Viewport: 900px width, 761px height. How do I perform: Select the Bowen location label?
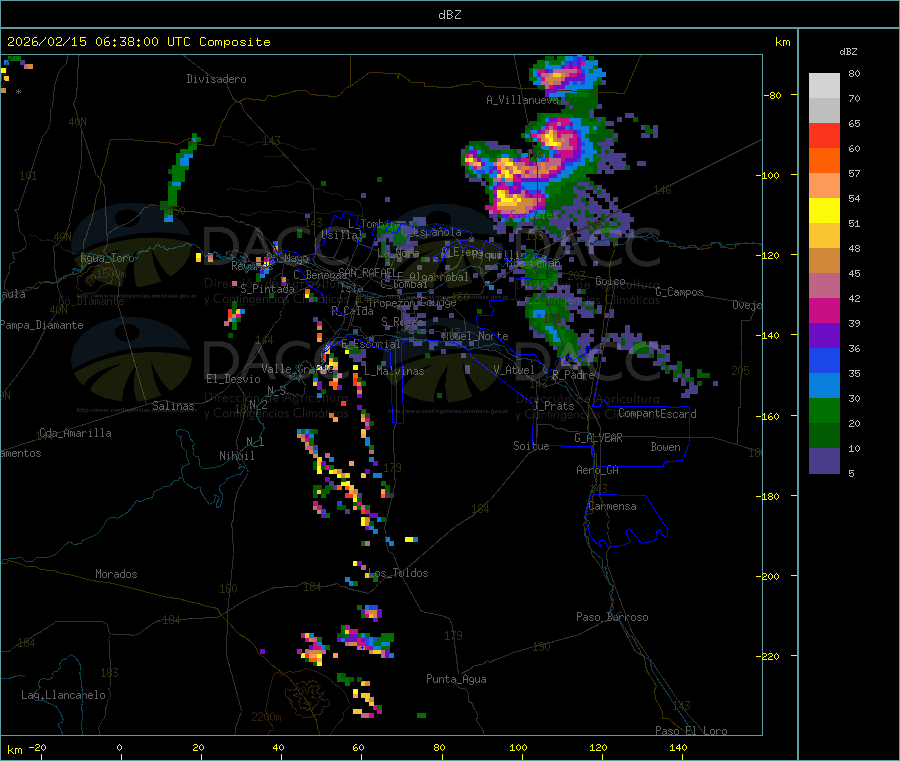(665, 447)
